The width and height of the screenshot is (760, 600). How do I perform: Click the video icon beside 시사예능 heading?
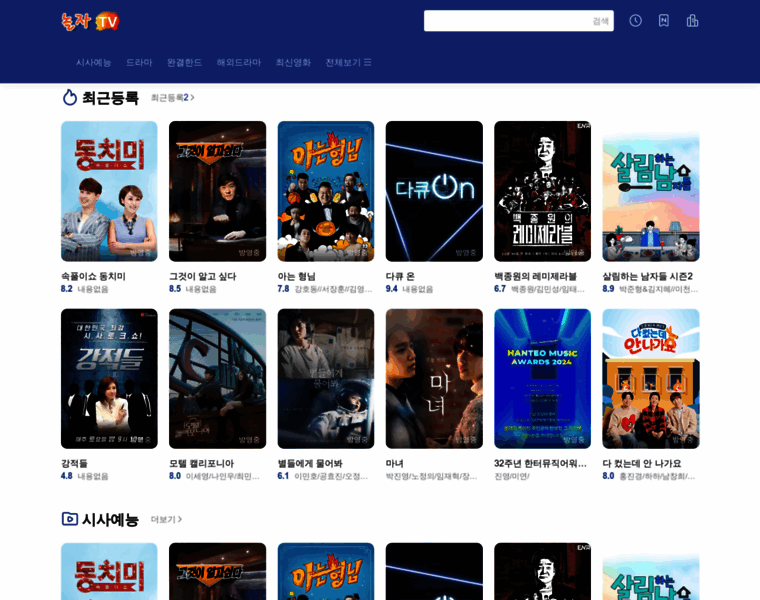(x=69, y=519)
